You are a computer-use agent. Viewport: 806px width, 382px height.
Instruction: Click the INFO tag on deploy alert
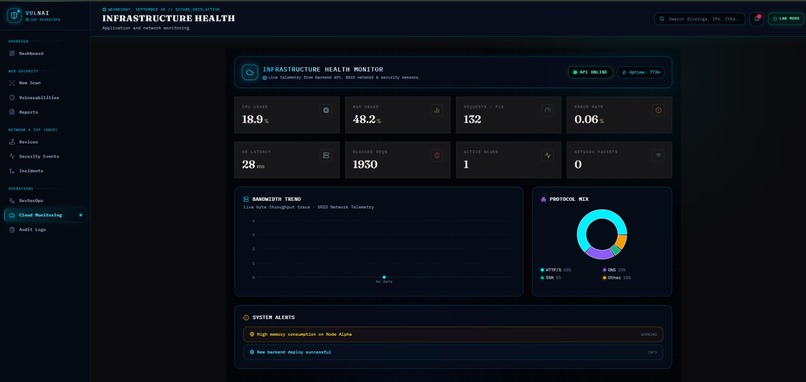tap(652, 353)
